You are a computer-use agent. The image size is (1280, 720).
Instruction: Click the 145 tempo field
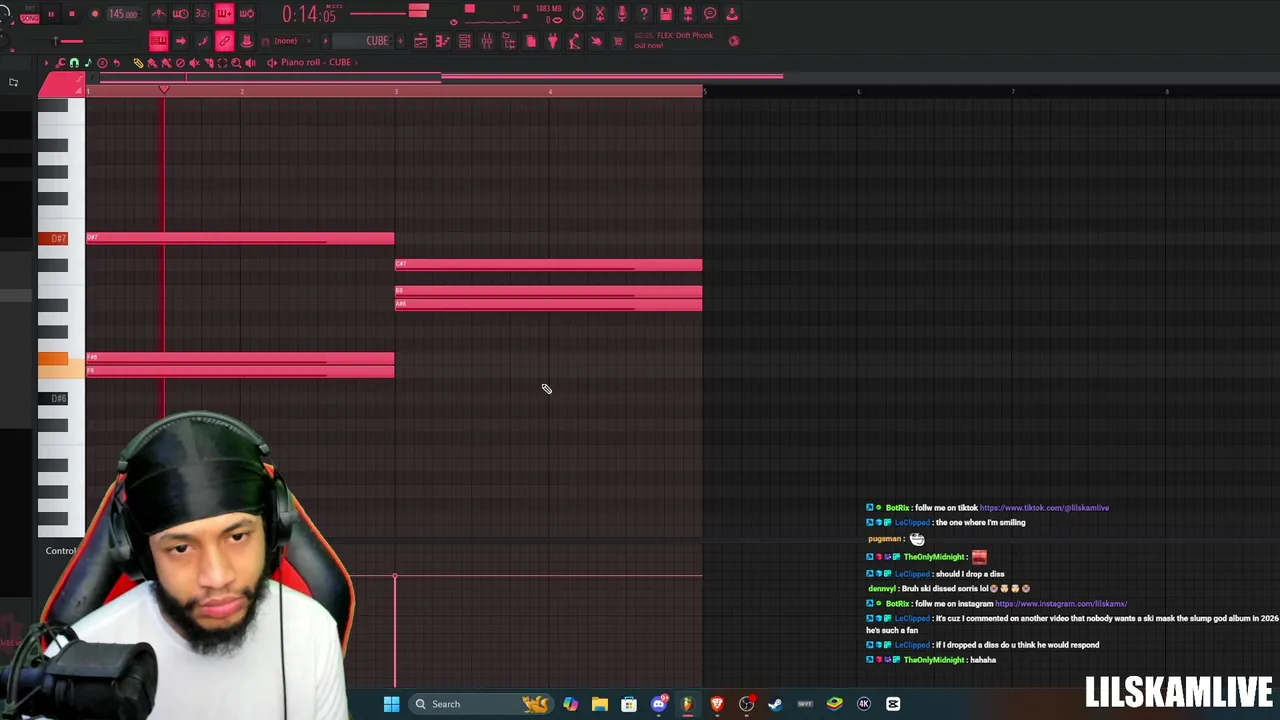[x=123, y=14]
